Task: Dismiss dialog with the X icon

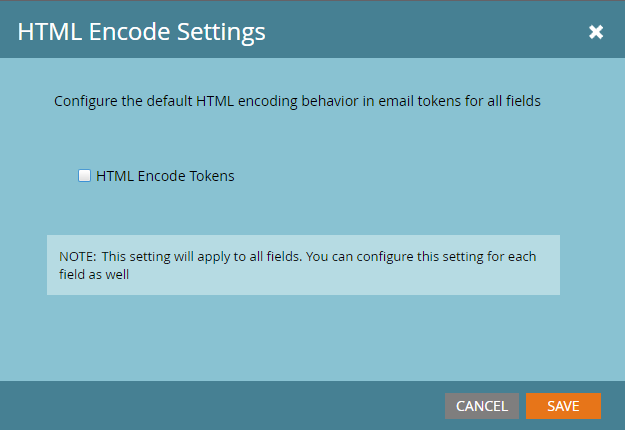Action: (596, 32)
